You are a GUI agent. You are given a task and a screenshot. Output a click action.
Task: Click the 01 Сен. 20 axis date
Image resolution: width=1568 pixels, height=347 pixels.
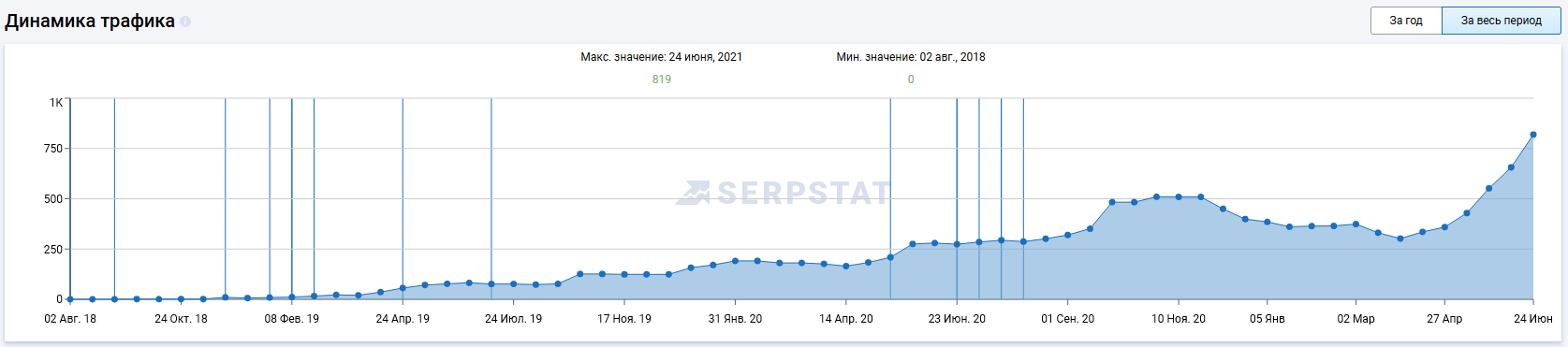coord(1067,319)
